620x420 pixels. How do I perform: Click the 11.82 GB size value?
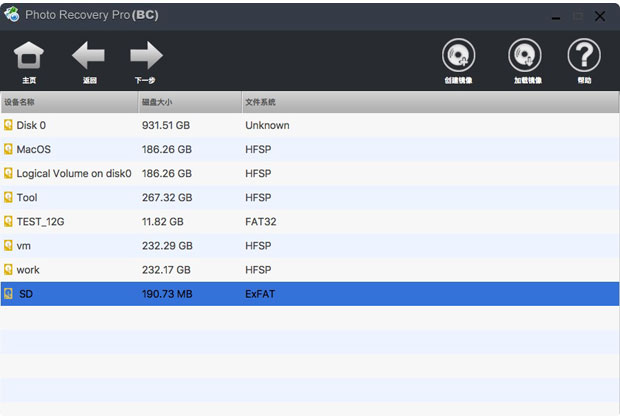(x=163, y=222)
